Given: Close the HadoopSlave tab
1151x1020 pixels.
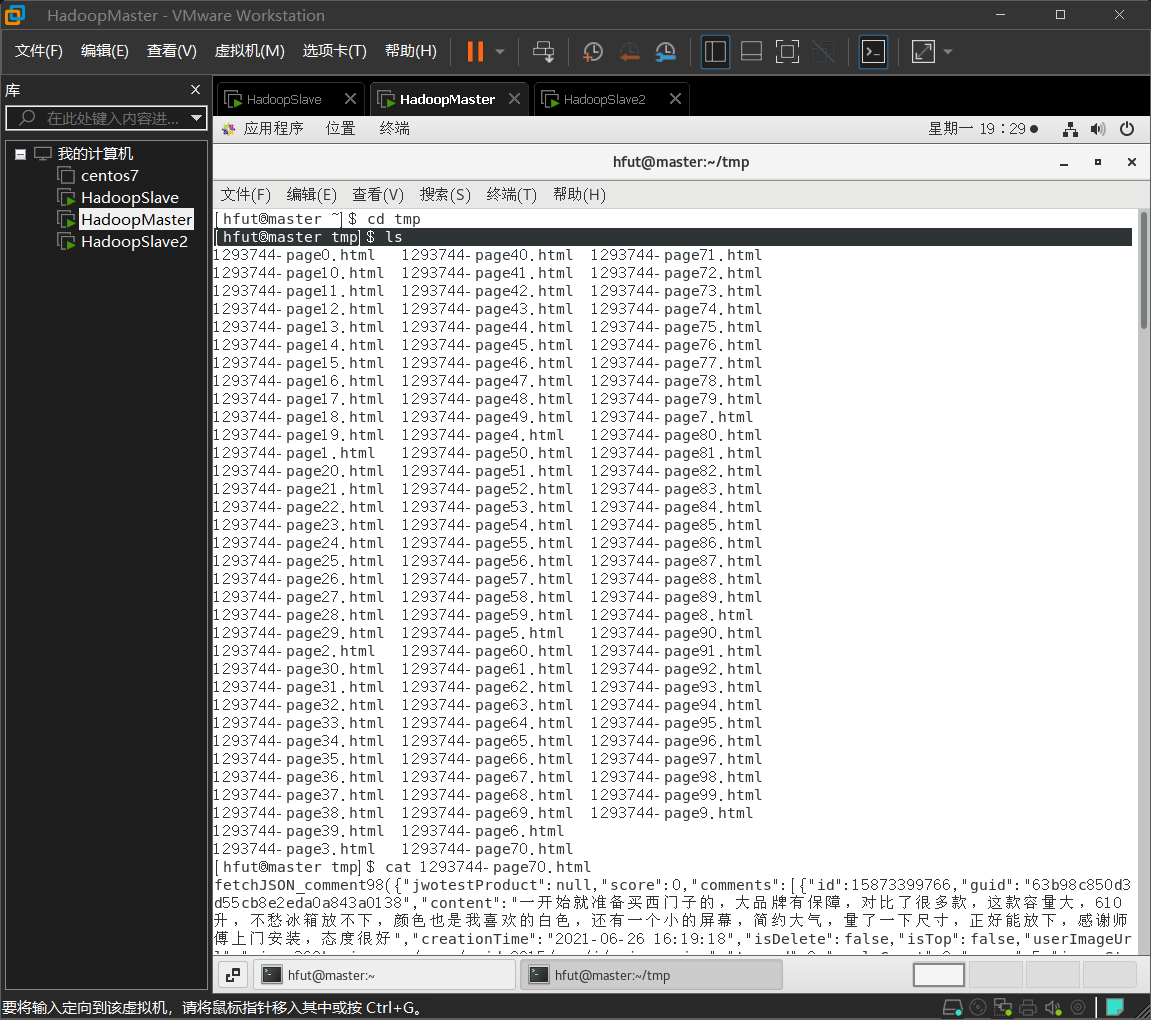Looking at the screenshot, I should pos(350,98).
